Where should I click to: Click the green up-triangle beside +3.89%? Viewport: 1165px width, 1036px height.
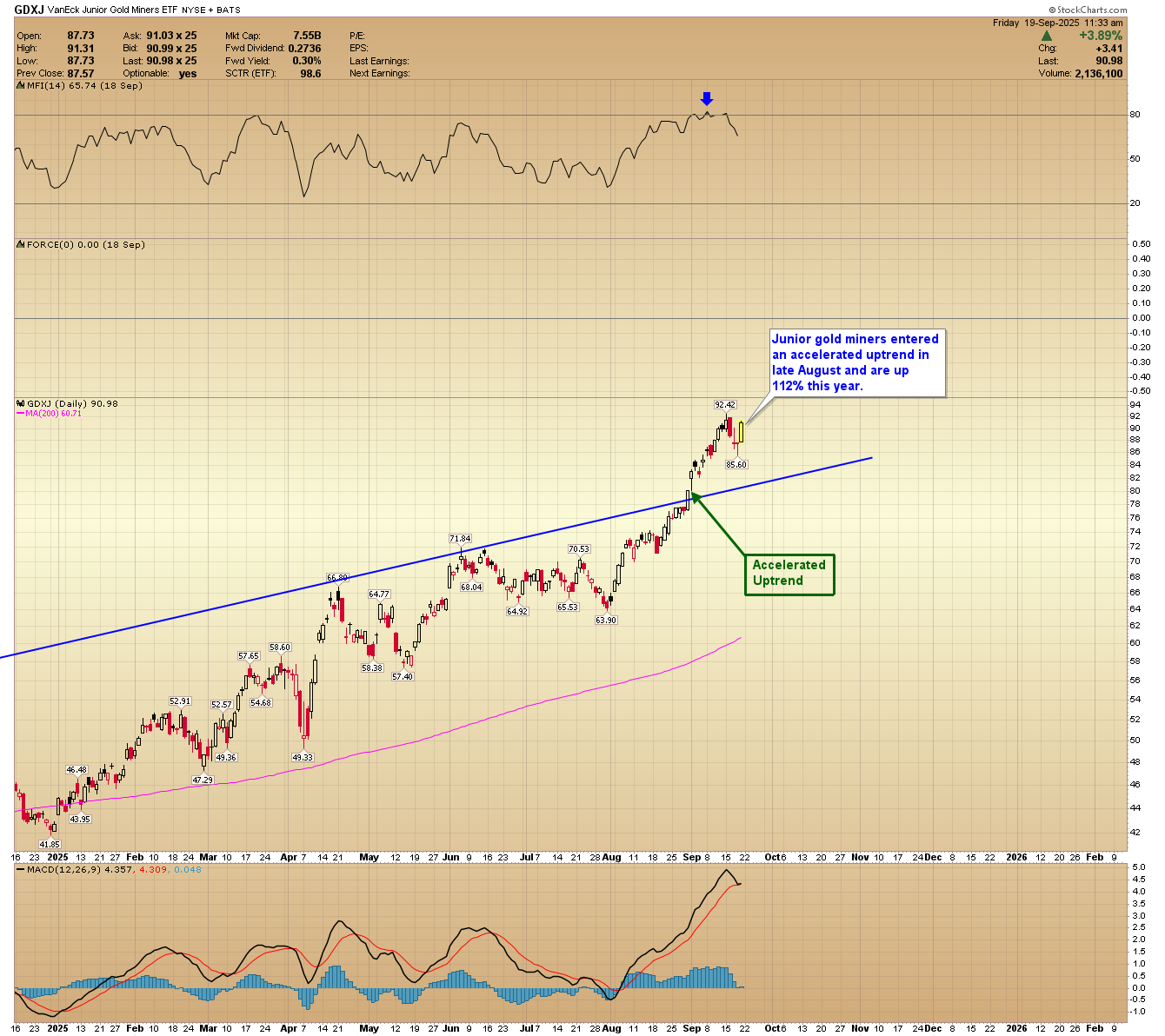(1047, 36)
